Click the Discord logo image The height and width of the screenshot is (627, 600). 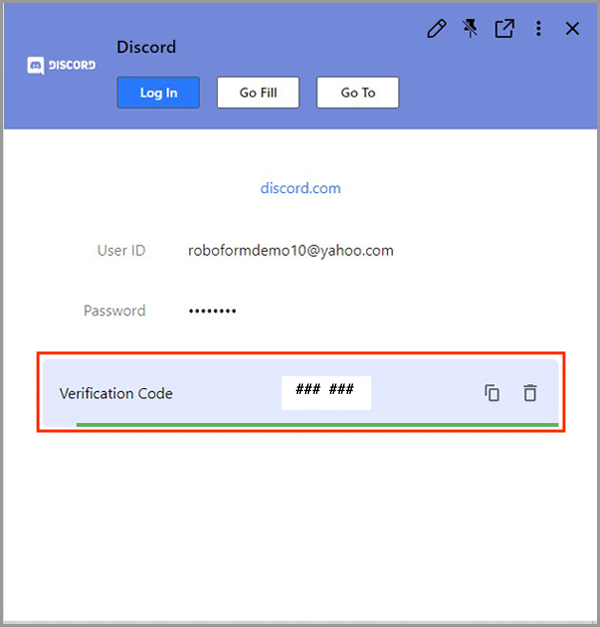tap(61, 65)
